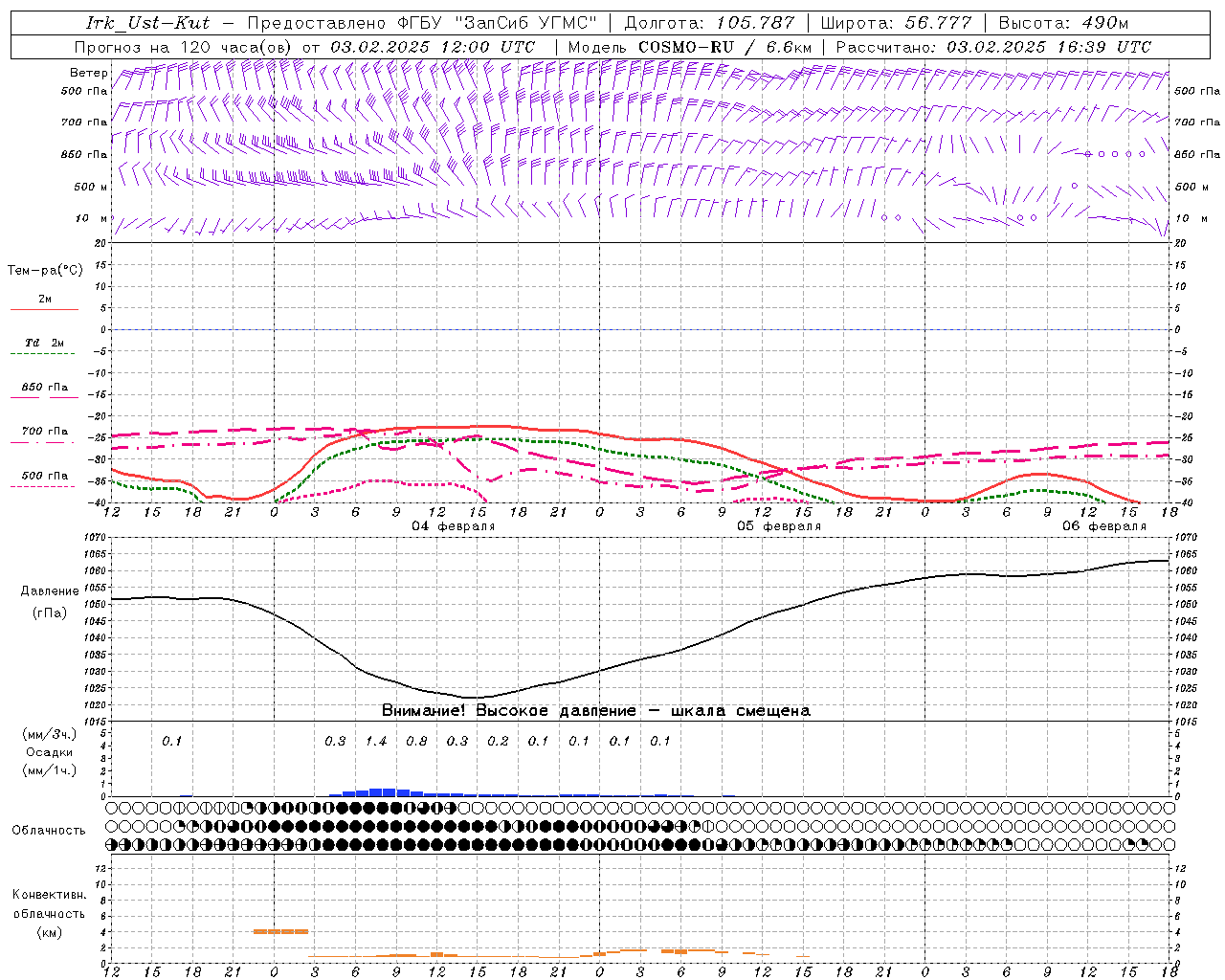
Task: Select the Облачность cloud cover label
Action: point(49,830)
